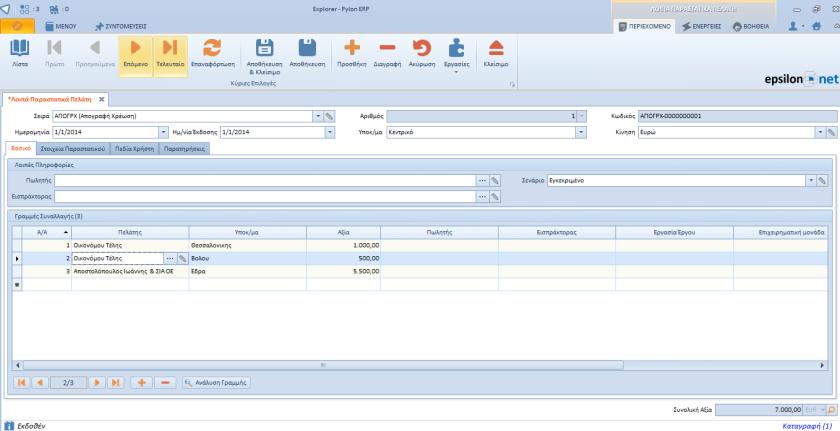This screenshot has width=840, height=431.
Task: Open the ΣΥΝΤΟΜΕΥΣΕΙΣ menu
Action: point(121,26)
